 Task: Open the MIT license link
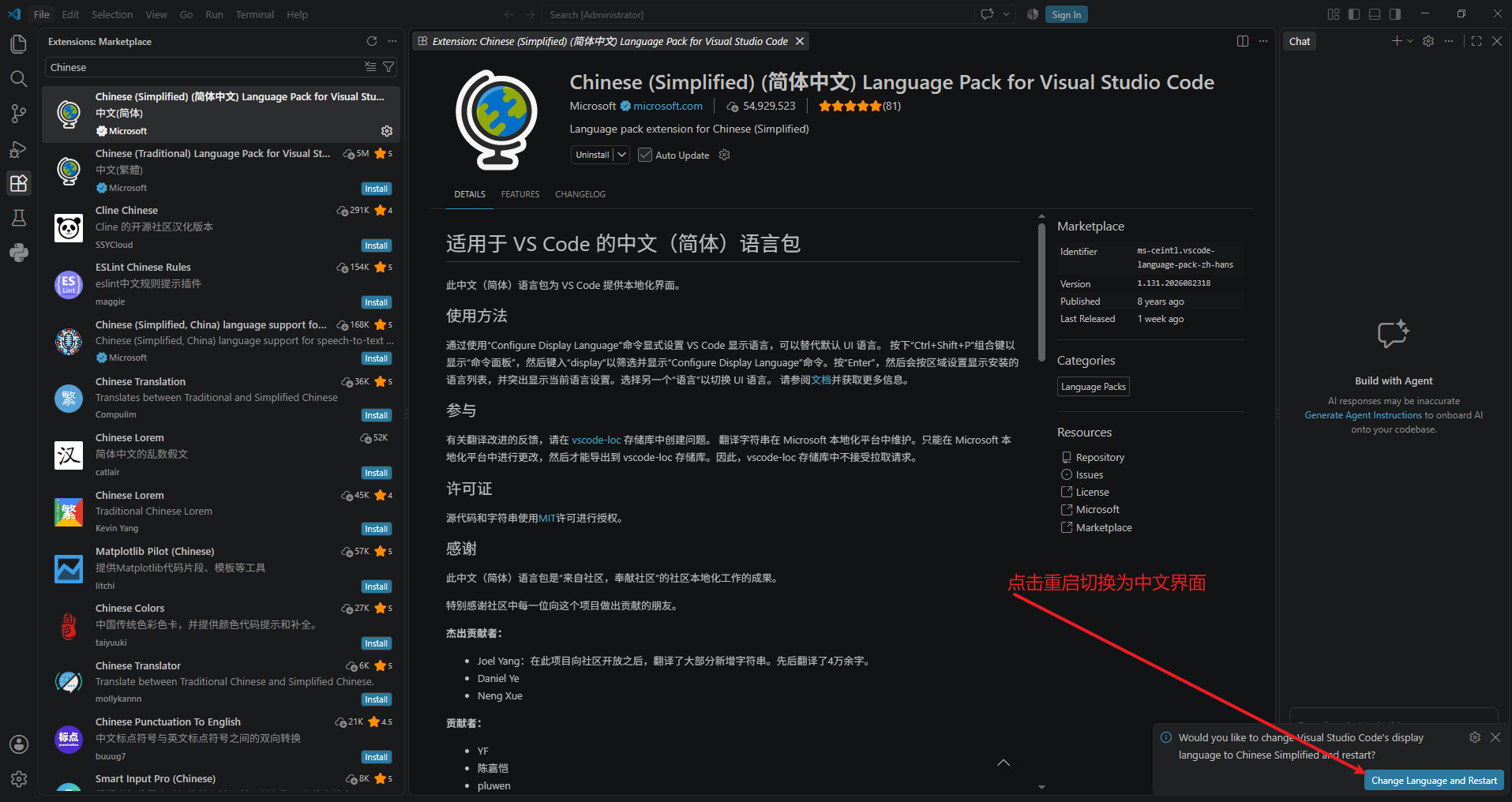tap(547, 518)
